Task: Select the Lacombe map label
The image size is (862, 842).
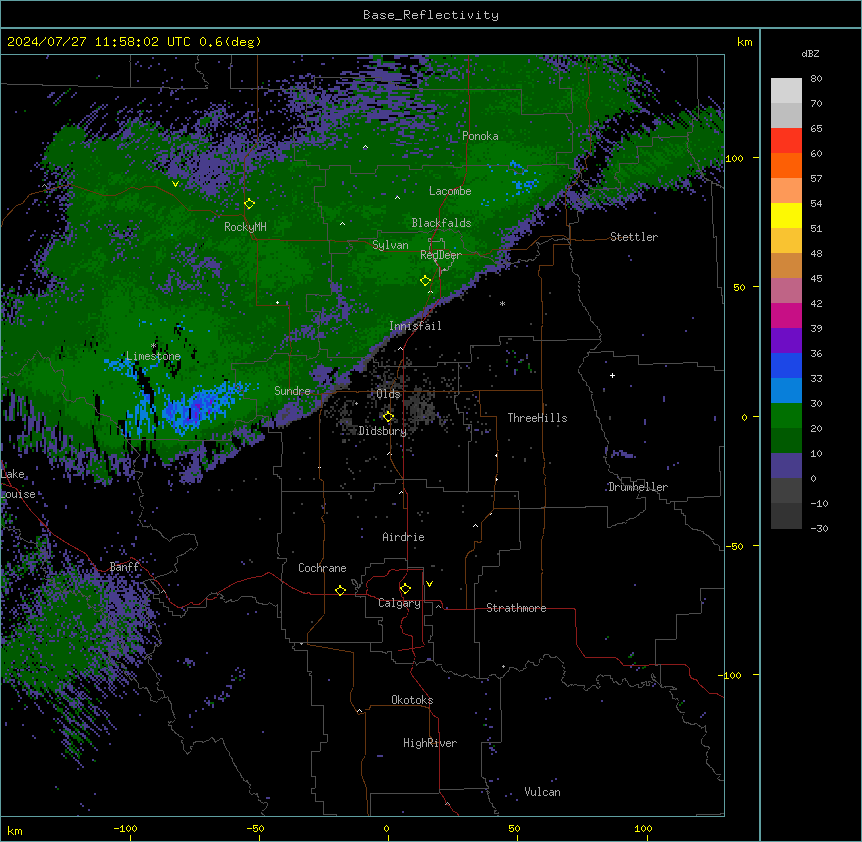Action: pyautogui.click(x=450, y=191)
